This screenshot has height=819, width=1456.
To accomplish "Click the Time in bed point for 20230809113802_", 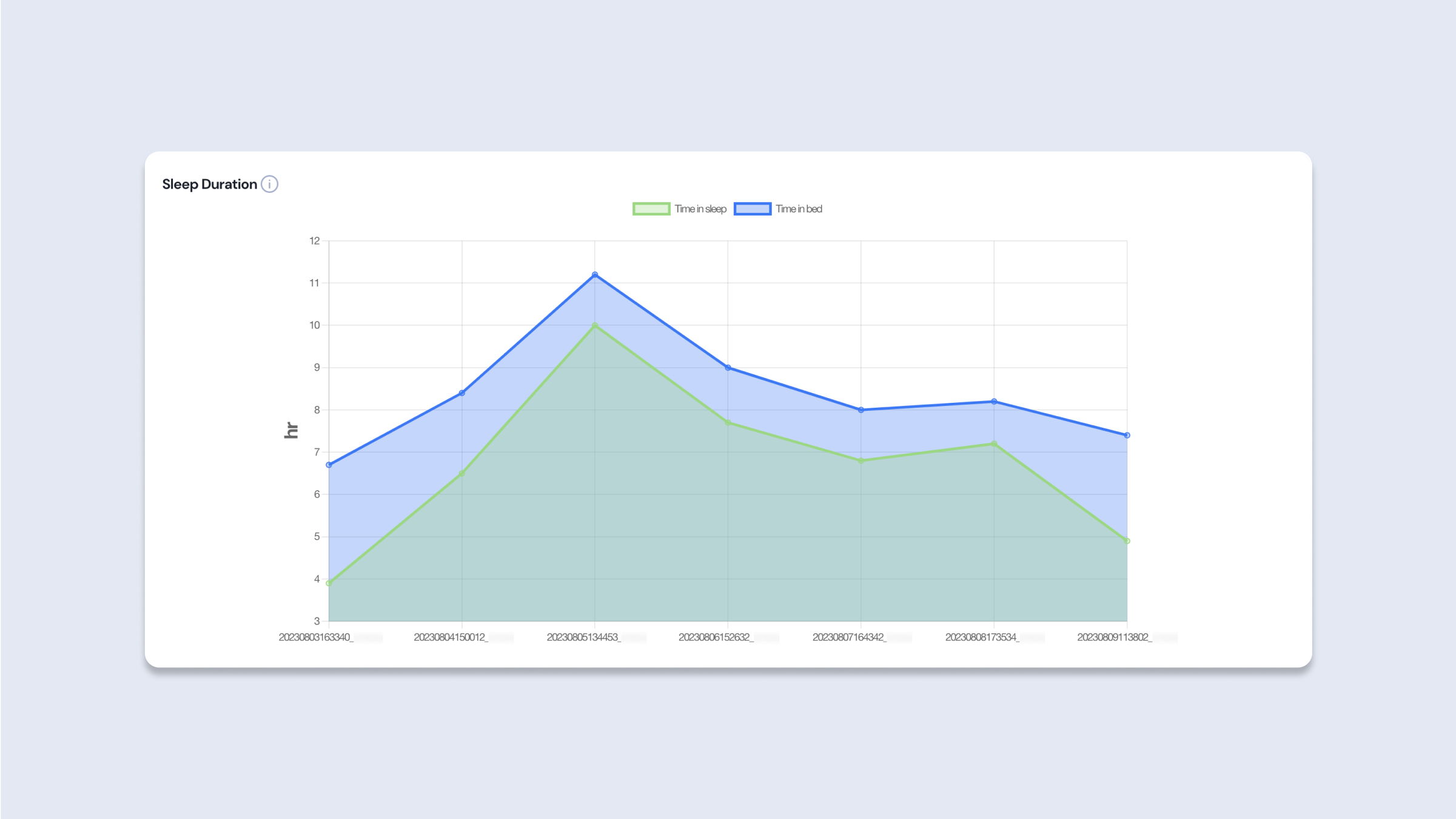I will (1127, 435).
